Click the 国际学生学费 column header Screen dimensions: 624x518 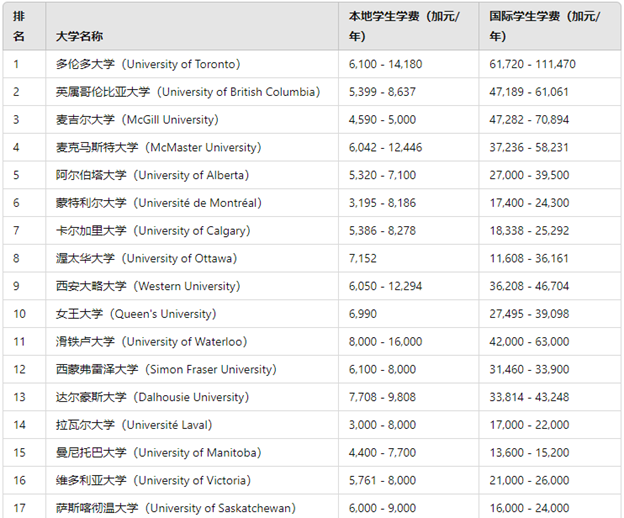coord(550,26)
